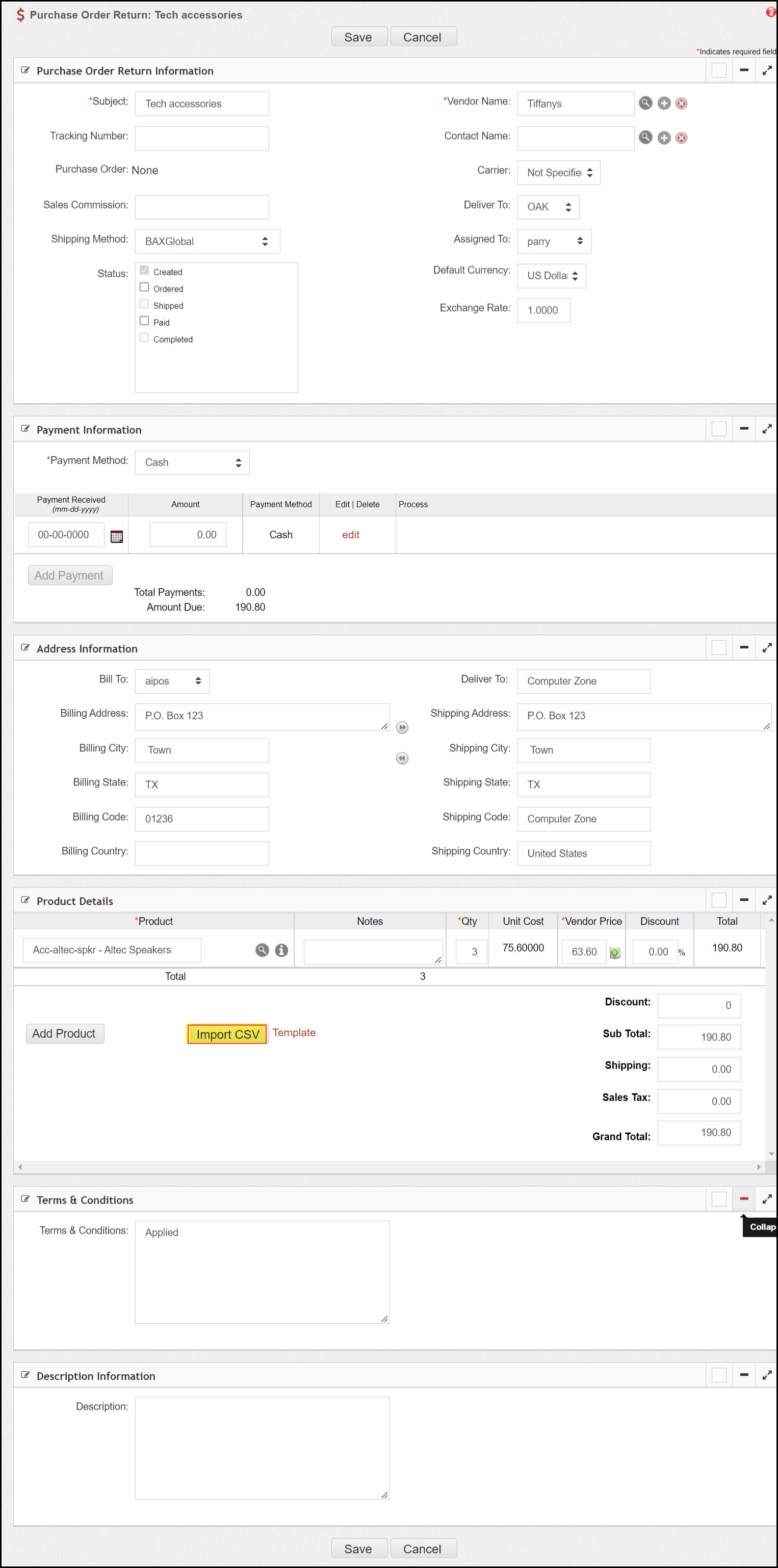Click the Add Payment button
This screenshot has width=778, height=1568.
70,575
